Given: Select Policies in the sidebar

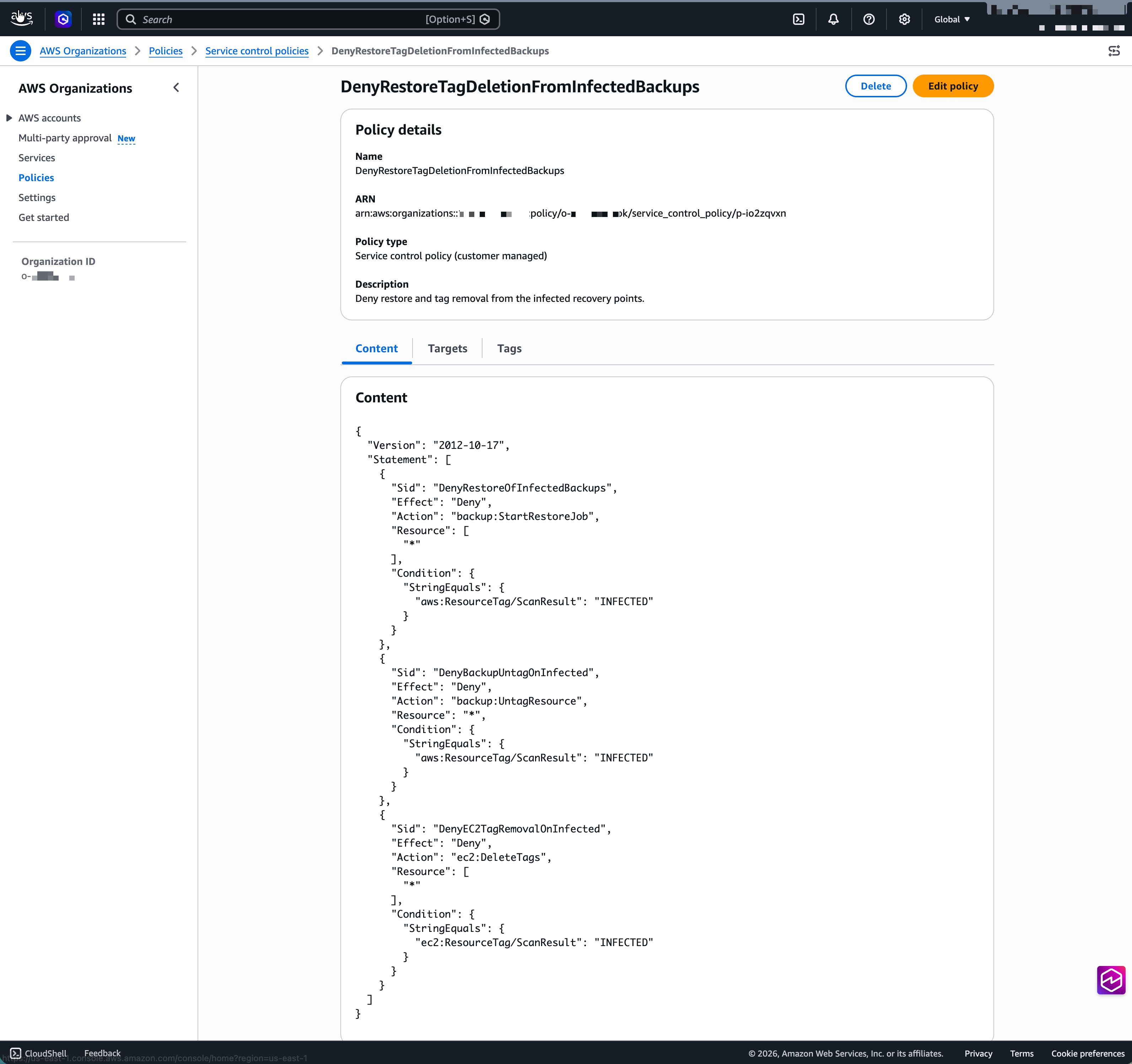Looking at the screenshot, I should click(x=36, y=178).
